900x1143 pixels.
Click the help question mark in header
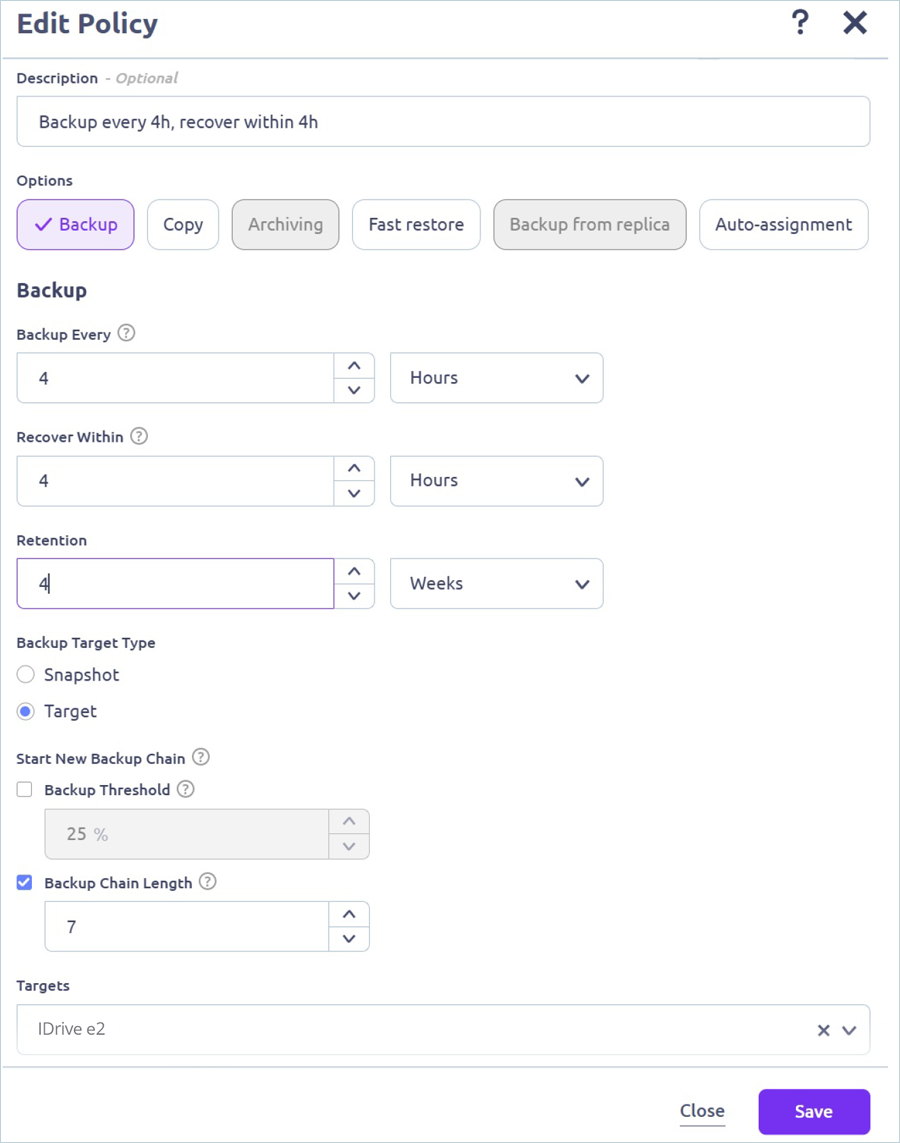[x=799, y=23]
